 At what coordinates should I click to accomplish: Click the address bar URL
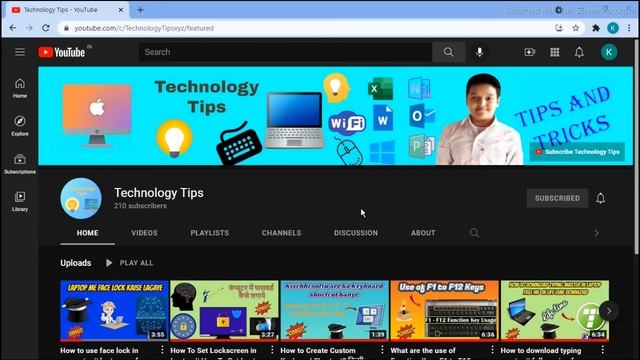tap(144, 28)
